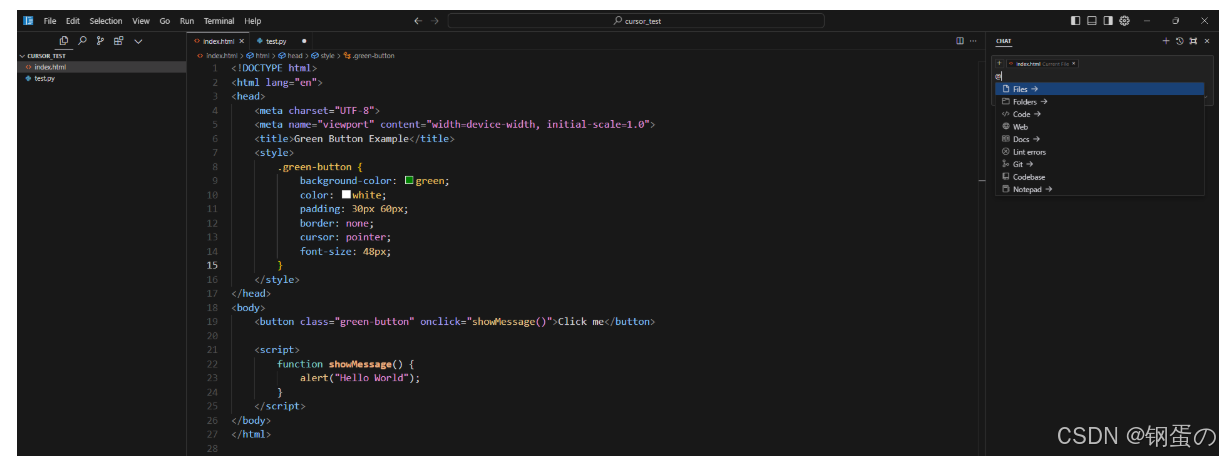The width and height of the screenshot is (1222, 456).
Task: Select Docs in the @ mention menu
Action: click(1099, 139)
